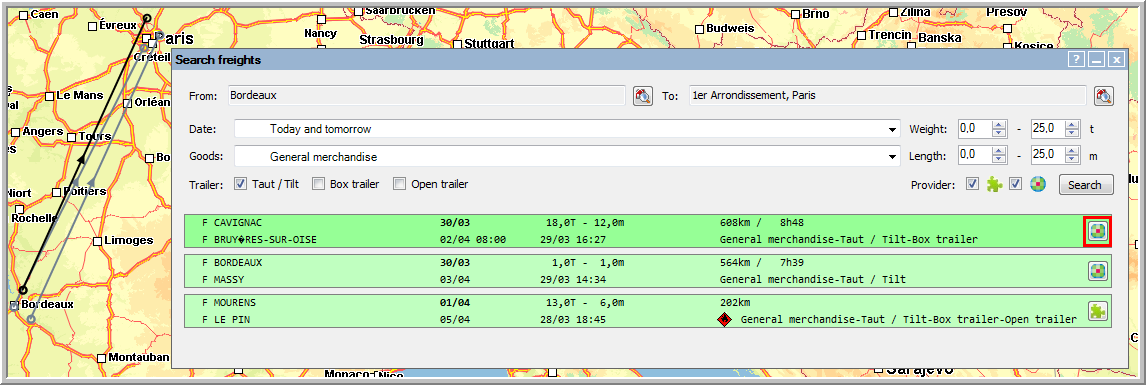Viewport: 1146px width, 385px height.
Task: Click the Limoges marker on the map
Action: (x=98, y=240)
